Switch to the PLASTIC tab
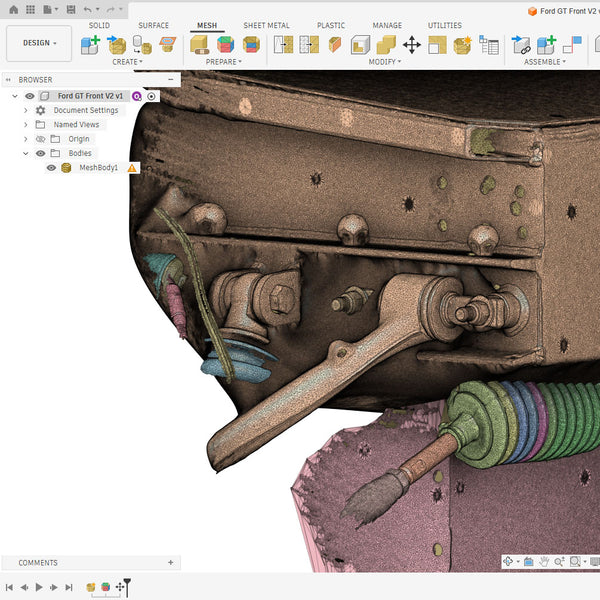The image size is (600, 600). [331, 25]
